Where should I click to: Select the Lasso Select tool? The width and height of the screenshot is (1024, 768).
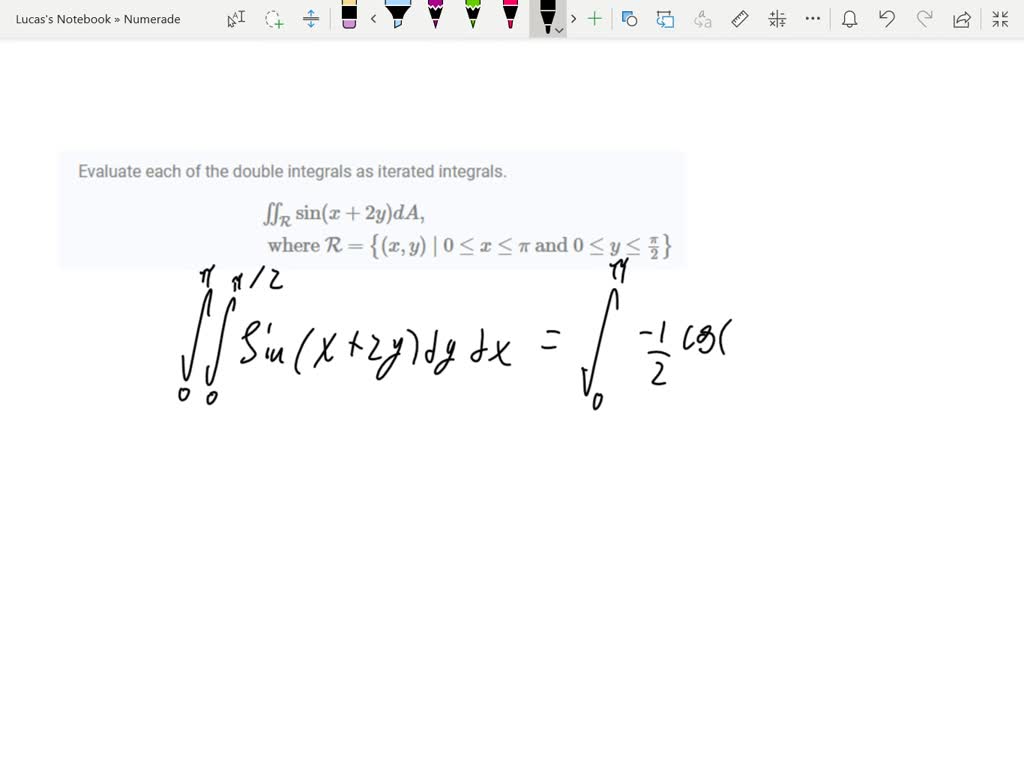pyautogui.click(x=274, y=18)
